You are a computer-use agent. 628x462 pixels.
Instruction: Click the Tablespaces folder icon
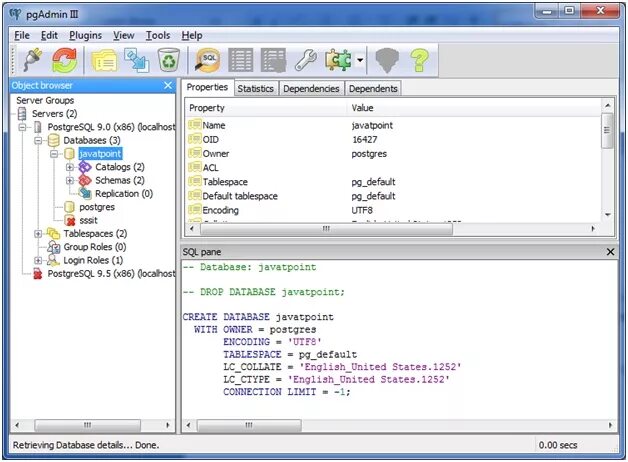click(53, 233)
